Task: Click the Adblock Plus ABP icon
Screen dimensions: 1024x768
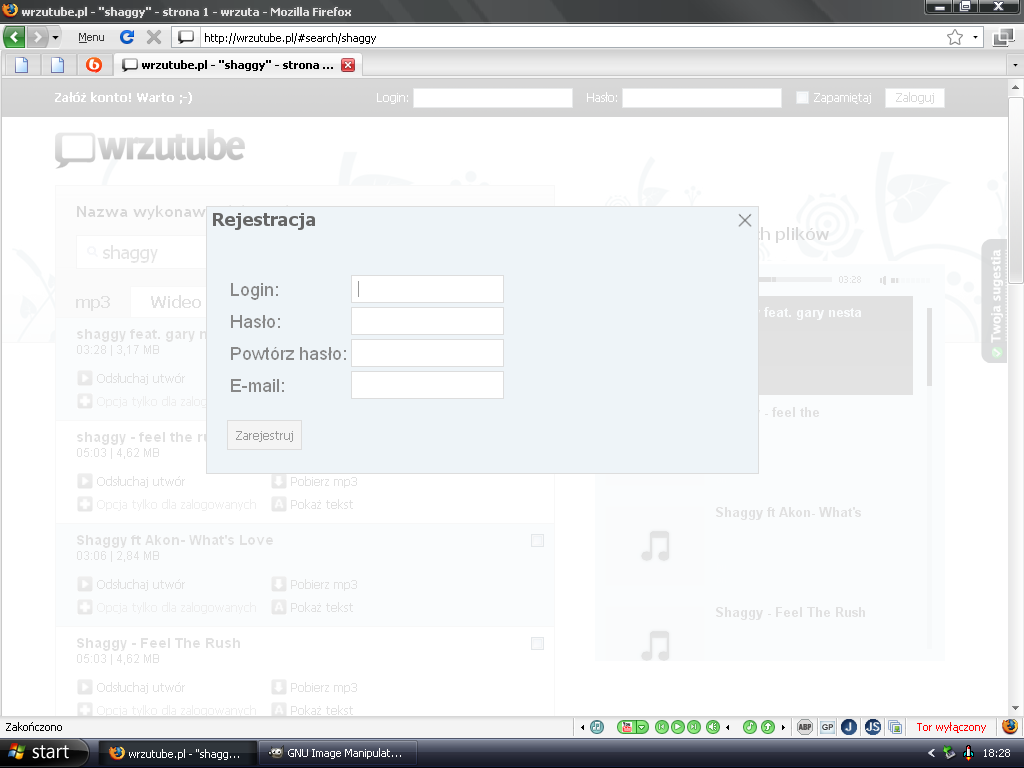Action: tap(805, 727)
